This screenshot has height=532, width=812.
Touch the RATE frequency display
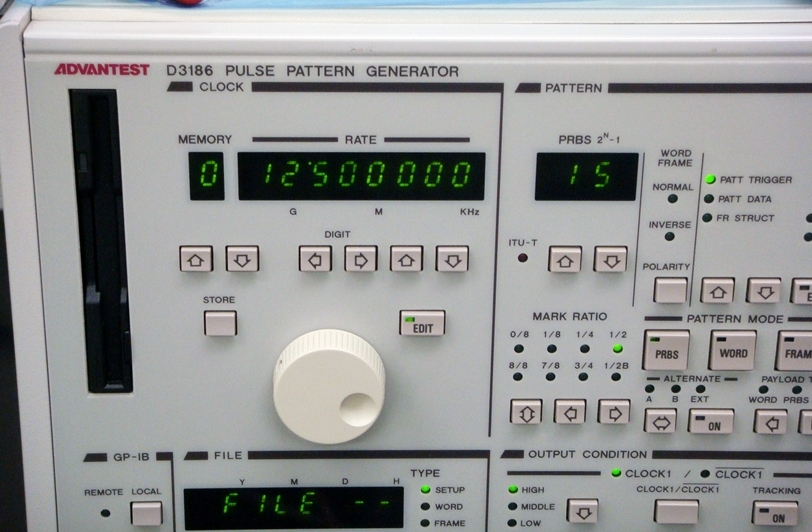[361, 176]
